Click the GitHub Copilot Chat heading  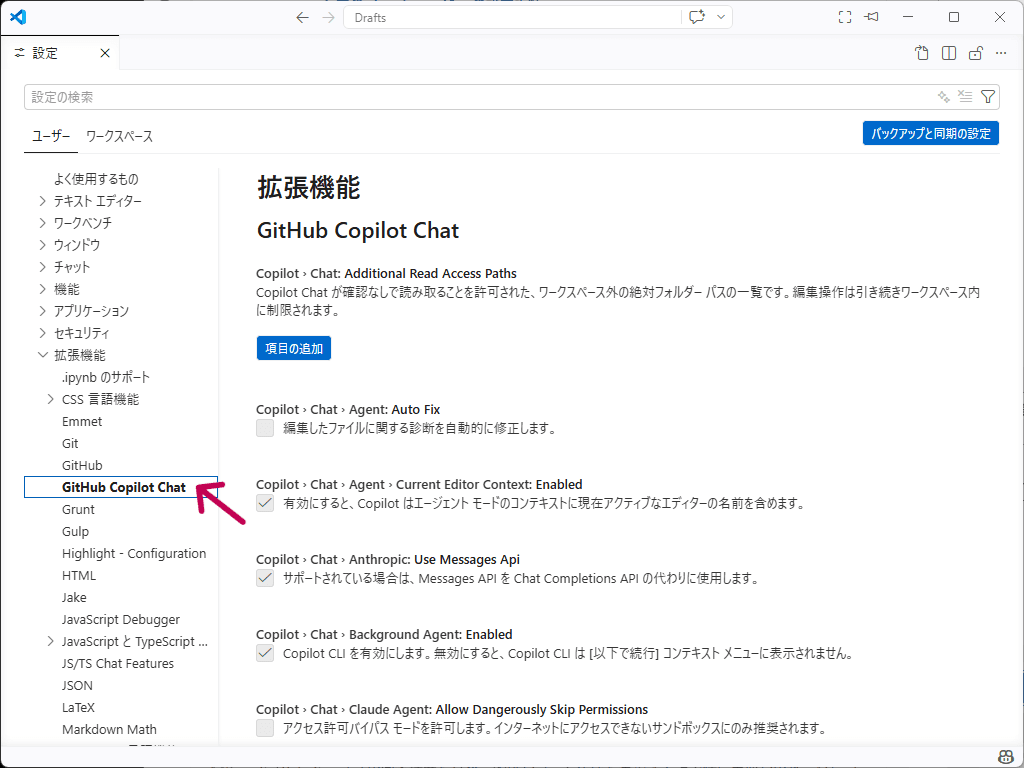(x=358, y=231)
